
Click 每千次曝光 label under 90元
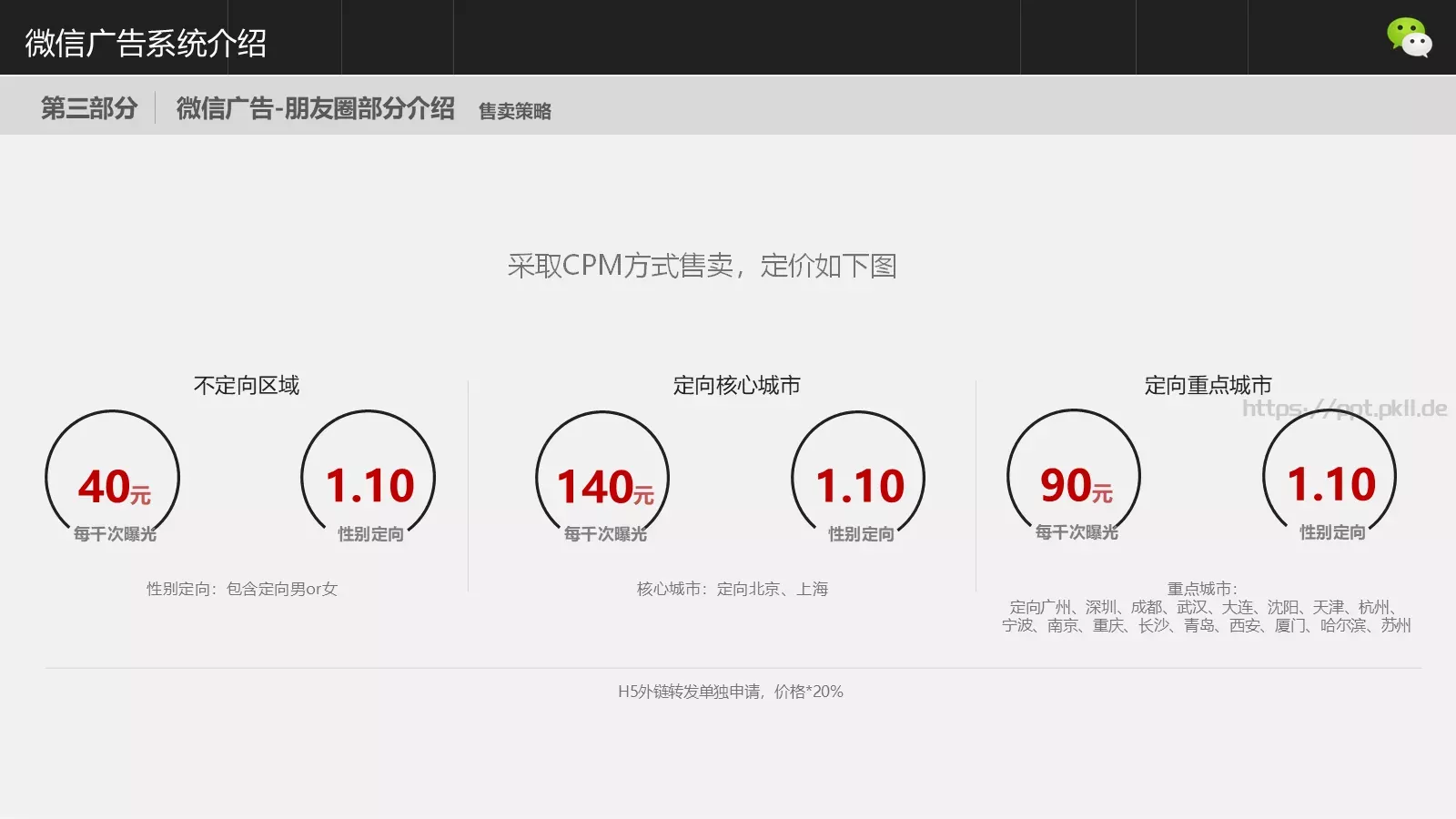1077,532
